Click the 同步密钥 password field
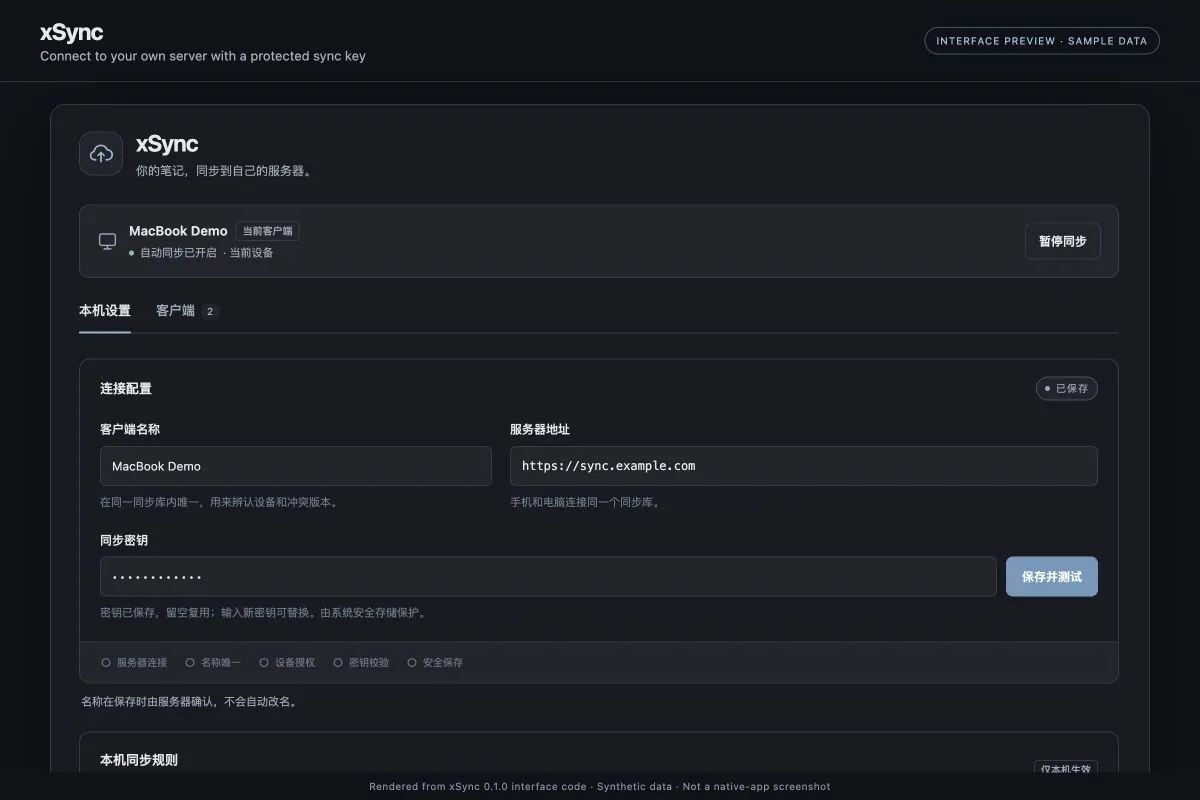1200x800 pixels. [548, 577]
